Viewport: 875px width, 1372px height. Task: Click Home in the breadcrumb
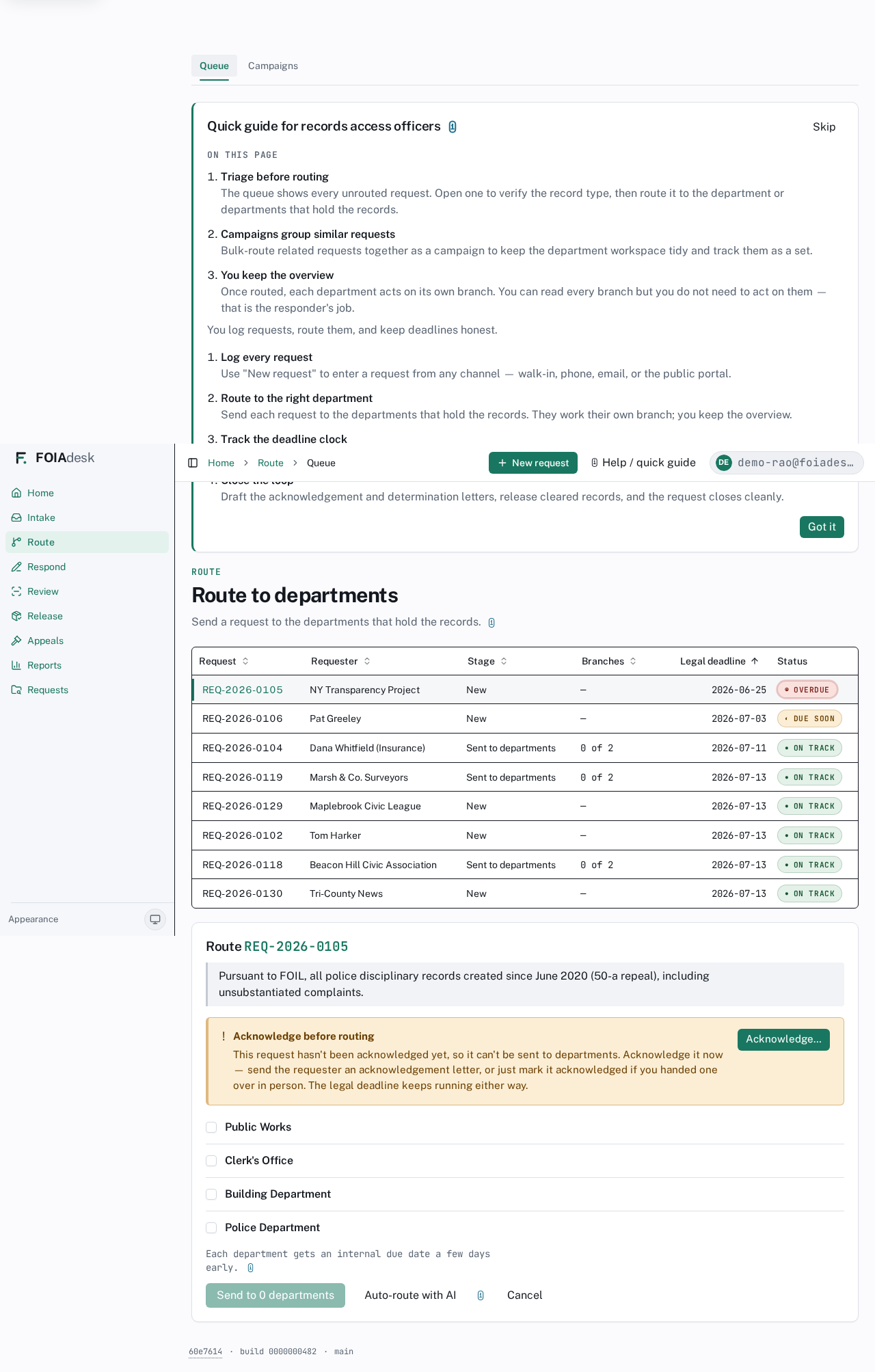point(221,463)
